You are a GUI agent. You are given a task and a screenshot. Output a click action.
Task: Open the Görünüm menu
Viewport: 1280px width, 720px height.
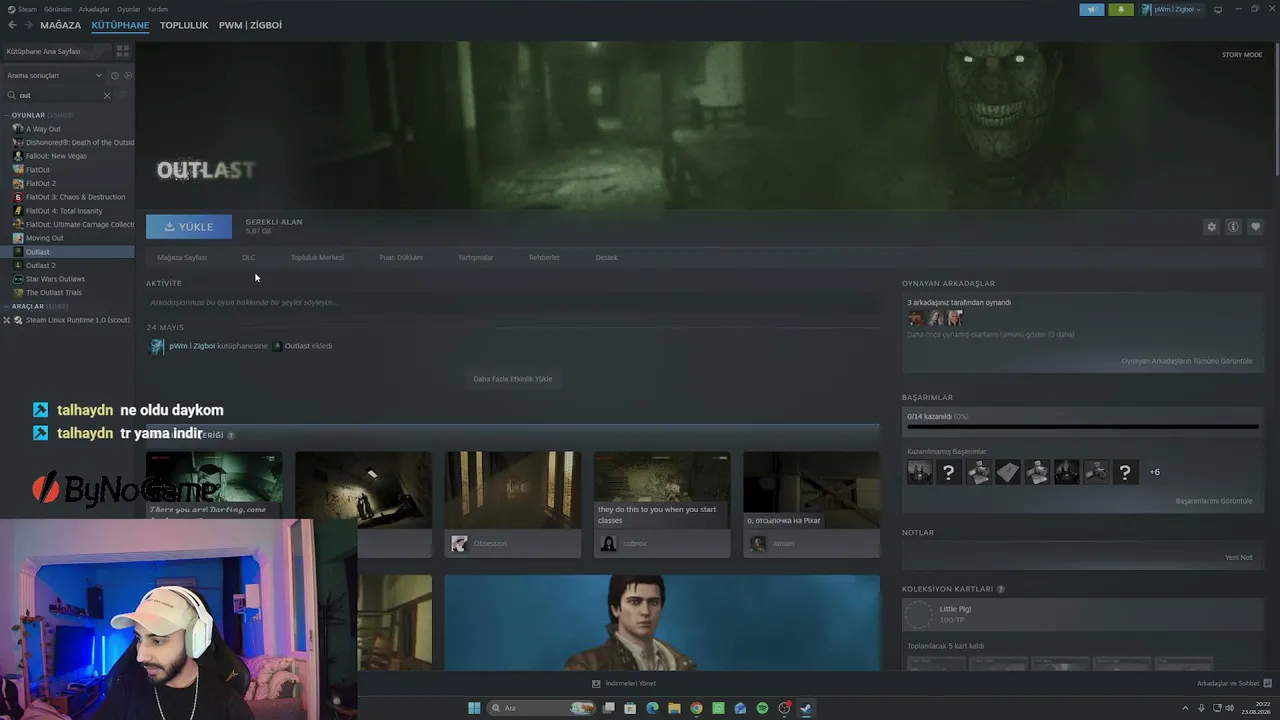[x=58, y=9]
